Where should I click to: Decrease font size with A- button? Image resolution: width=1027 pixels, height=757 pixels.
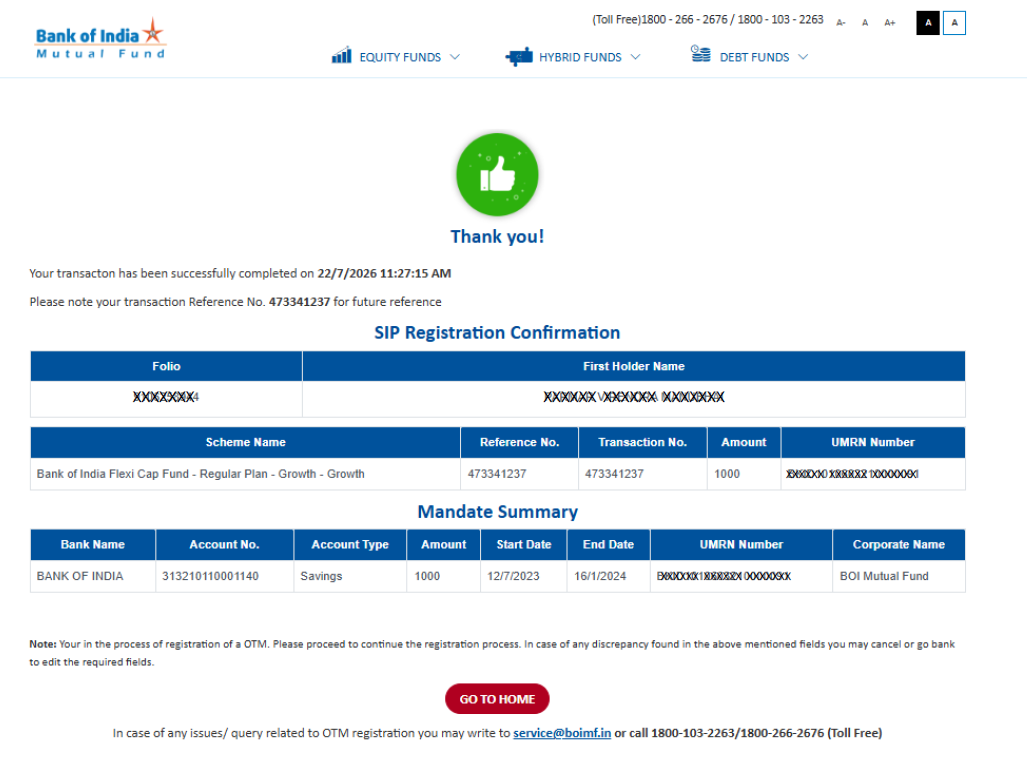click(x=841, y=23)
